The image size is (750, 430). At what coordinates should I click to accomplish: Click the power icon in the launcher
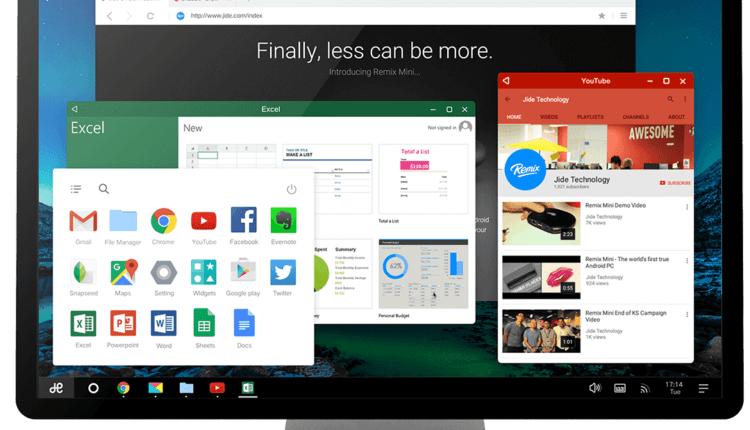pos(291,189)
